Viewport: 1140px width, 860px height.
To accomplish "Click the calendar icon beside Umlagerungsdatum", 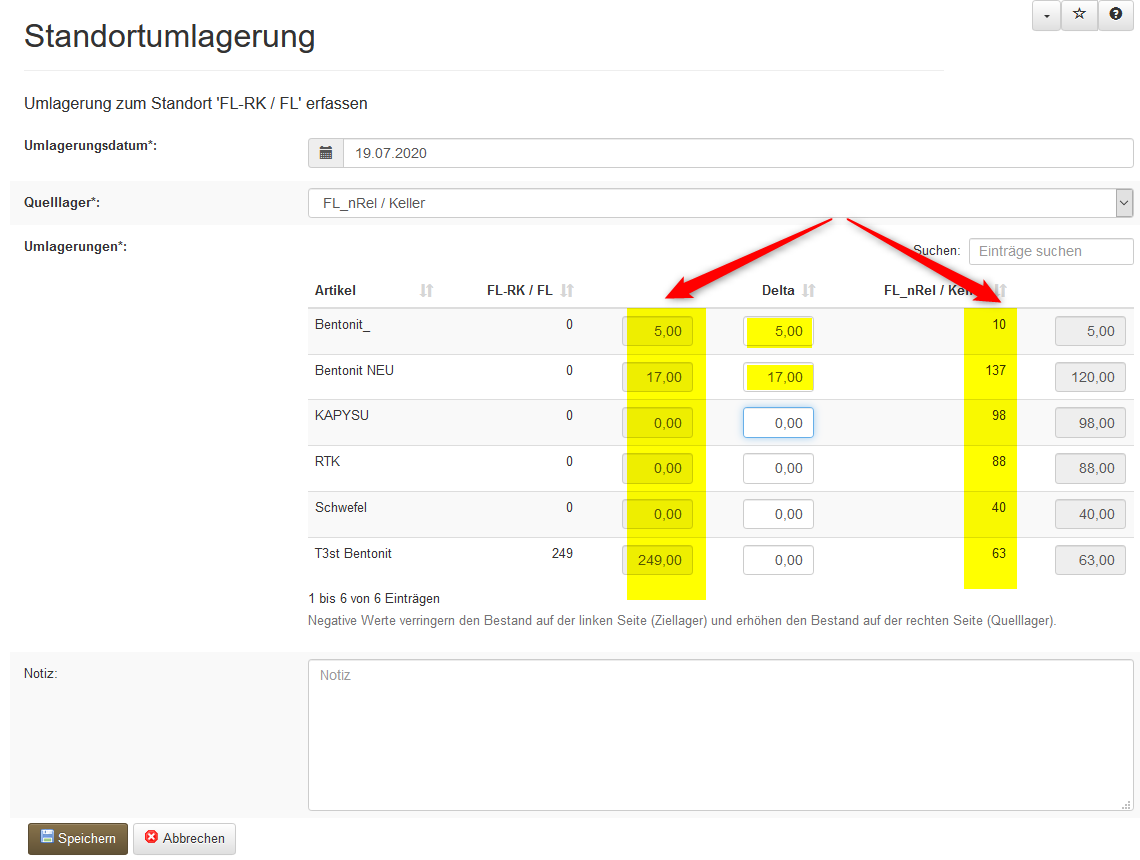I will pos(326,153).
